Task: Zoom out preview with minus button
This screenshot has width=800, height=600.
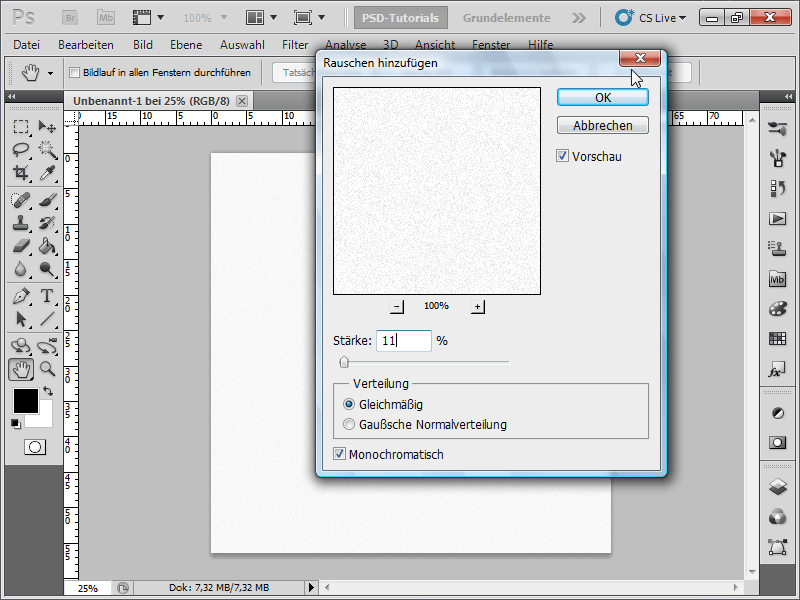Action: click(x=396, y=307)
